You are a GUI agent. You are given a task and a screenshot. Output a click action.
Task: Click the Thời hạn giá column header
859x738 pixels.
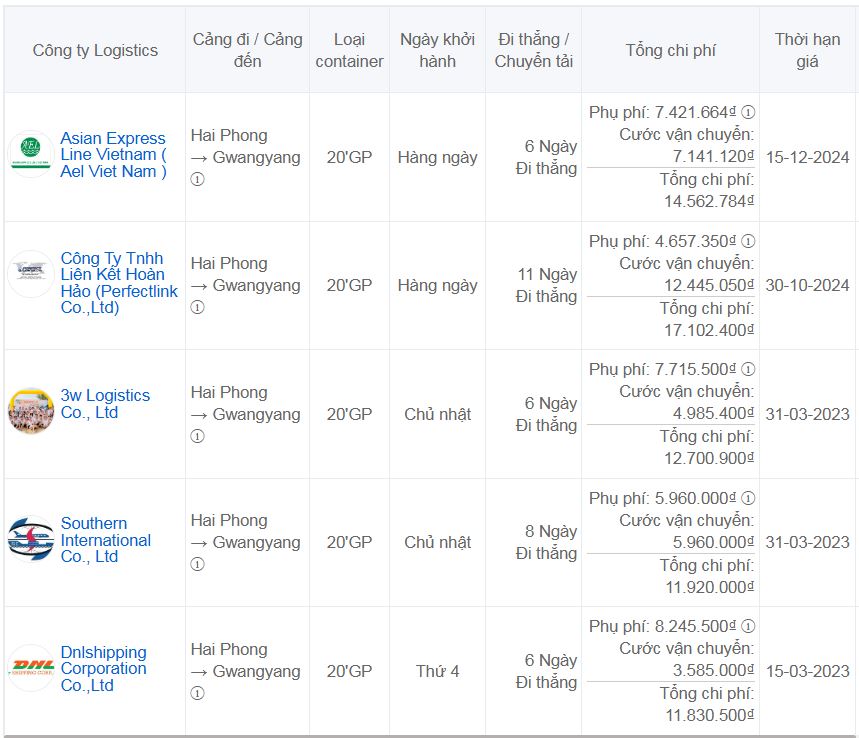point(807,50)
